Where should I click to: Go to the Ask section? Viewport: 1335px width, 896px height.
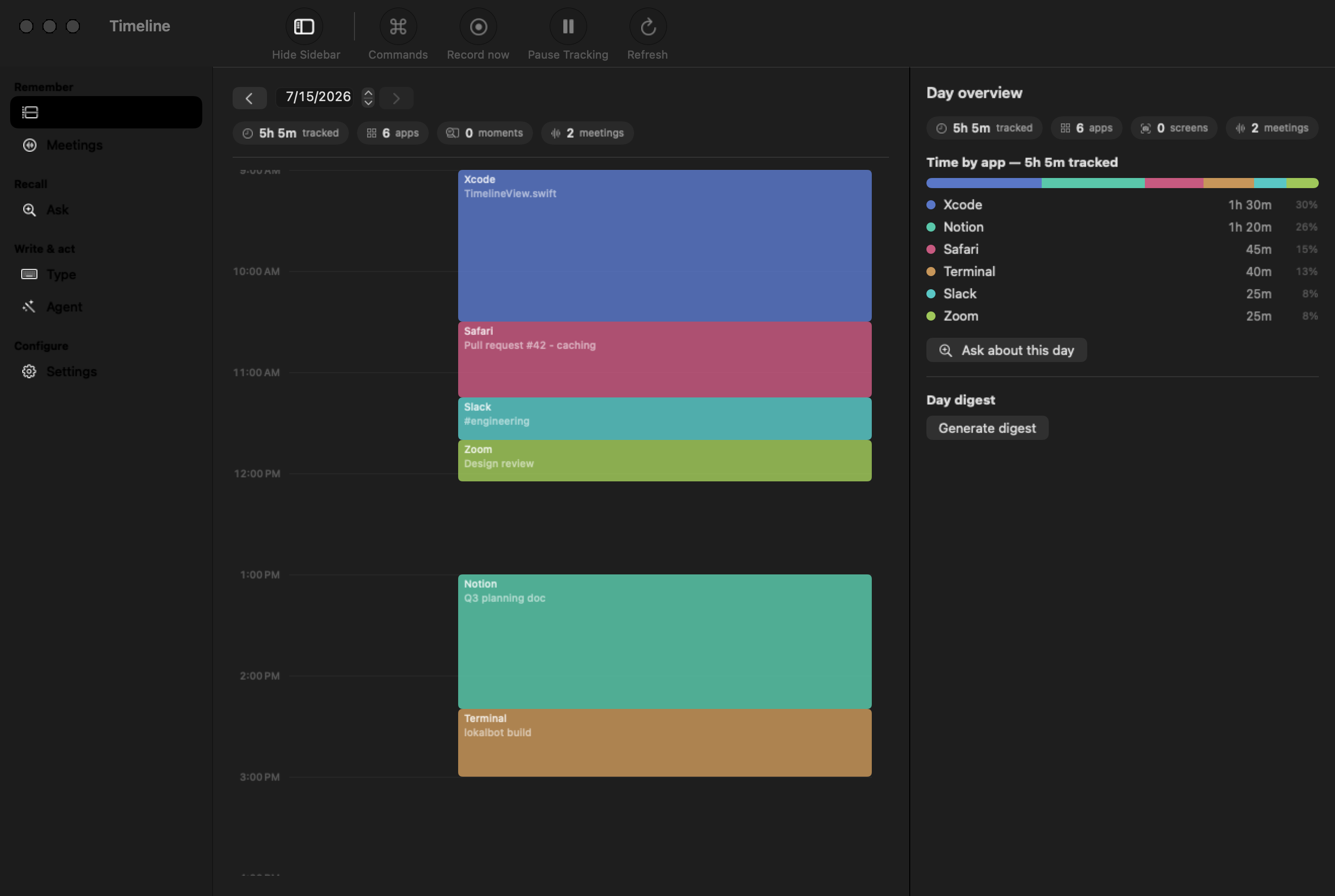click(x=106, y=210)
